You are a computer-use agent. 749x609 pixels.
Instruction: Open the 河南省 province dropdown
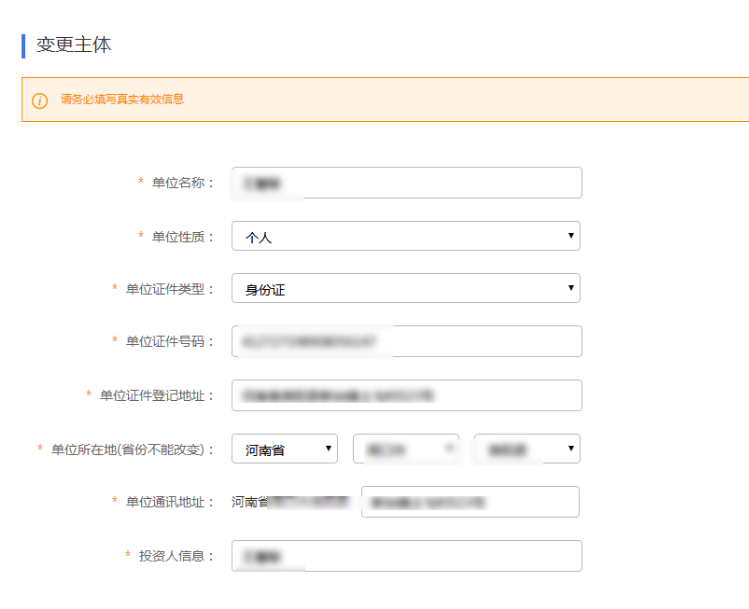point(285,449)
